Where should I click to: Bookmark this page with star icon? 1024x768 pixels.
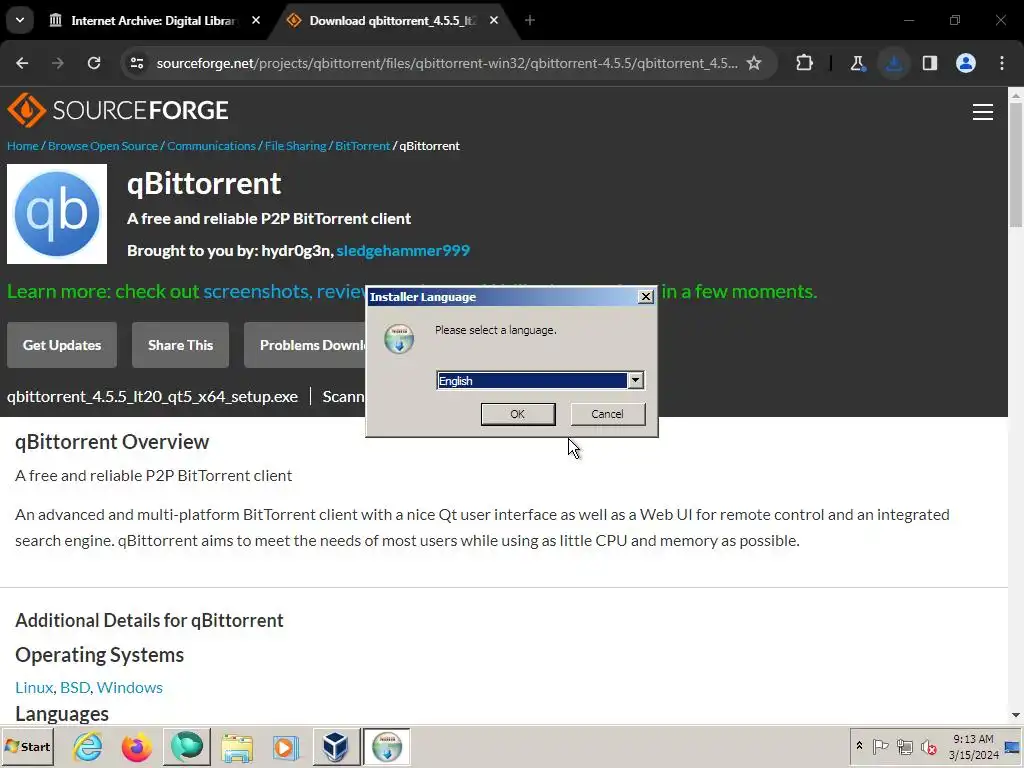(x=754, y=63)
